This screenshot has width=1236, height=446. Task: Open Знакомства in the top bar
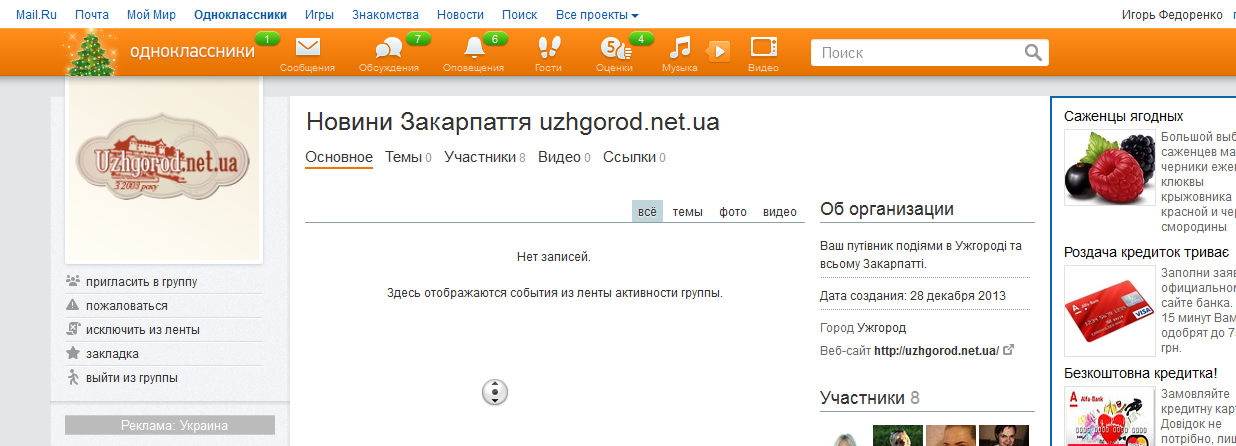(386, 15)
